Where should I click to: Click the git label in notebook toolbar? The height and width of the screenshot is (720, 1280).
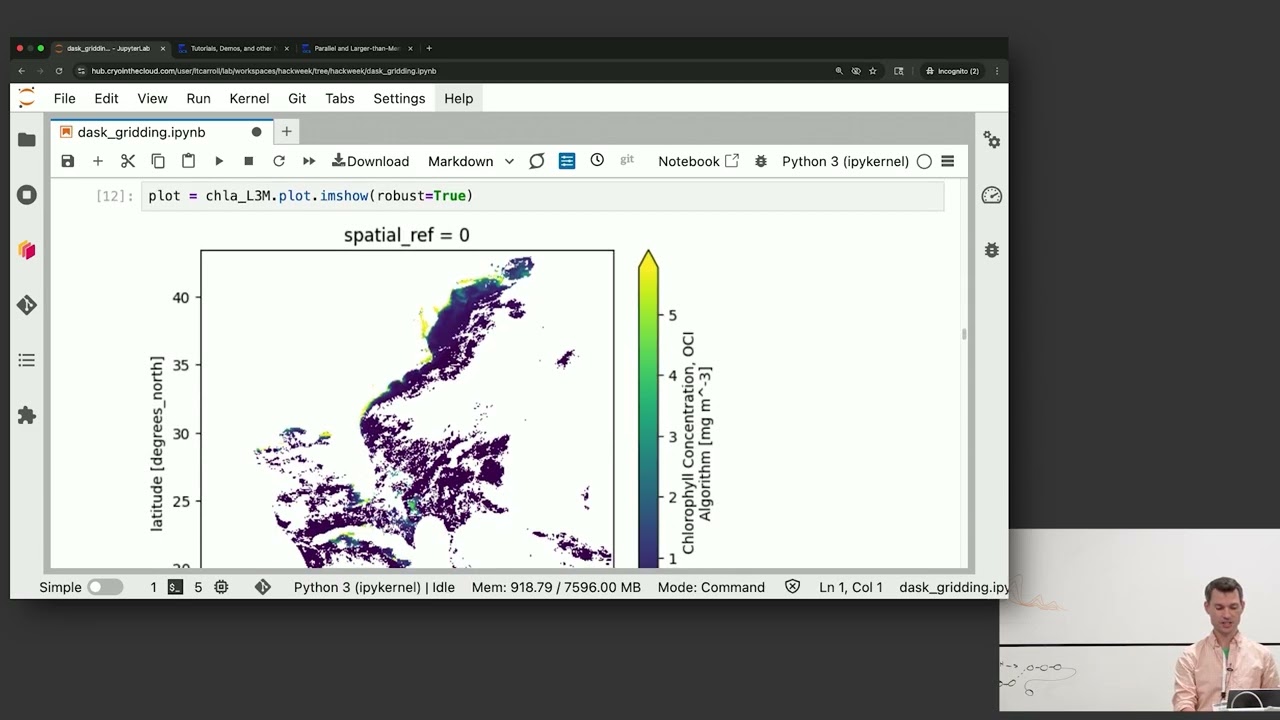click(x=627, y=160)
